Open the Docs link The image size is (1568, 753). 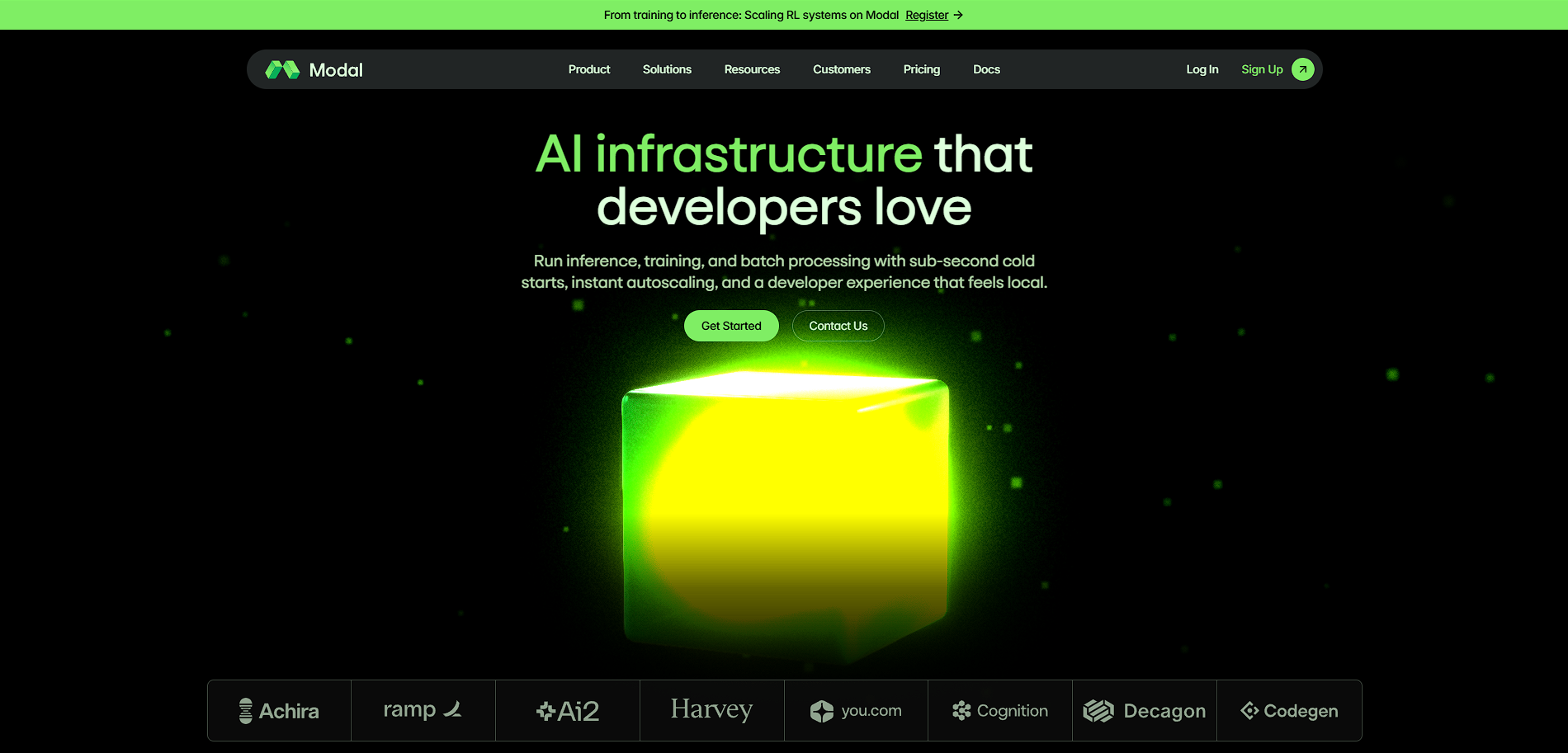(986, 69)
